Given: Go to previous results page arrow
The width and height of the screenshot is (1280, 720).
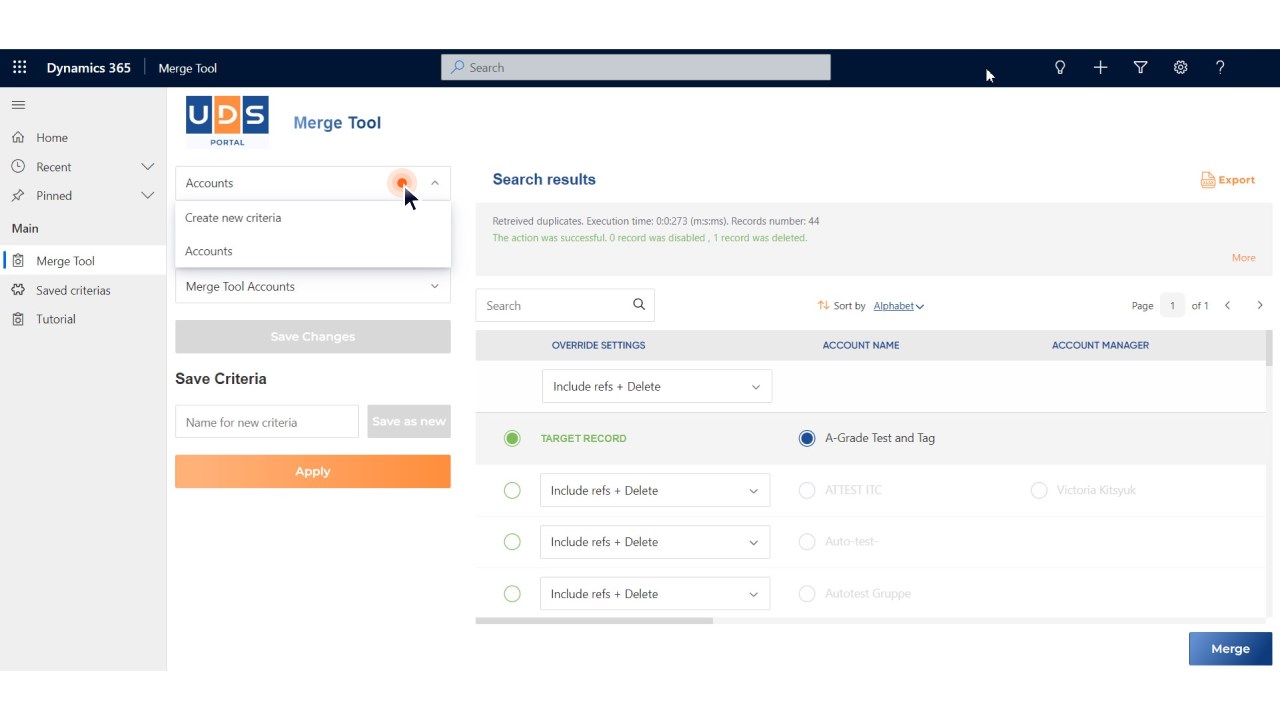Looking at the screenshot, I should pyautogui.click(x=1228, y=306).
